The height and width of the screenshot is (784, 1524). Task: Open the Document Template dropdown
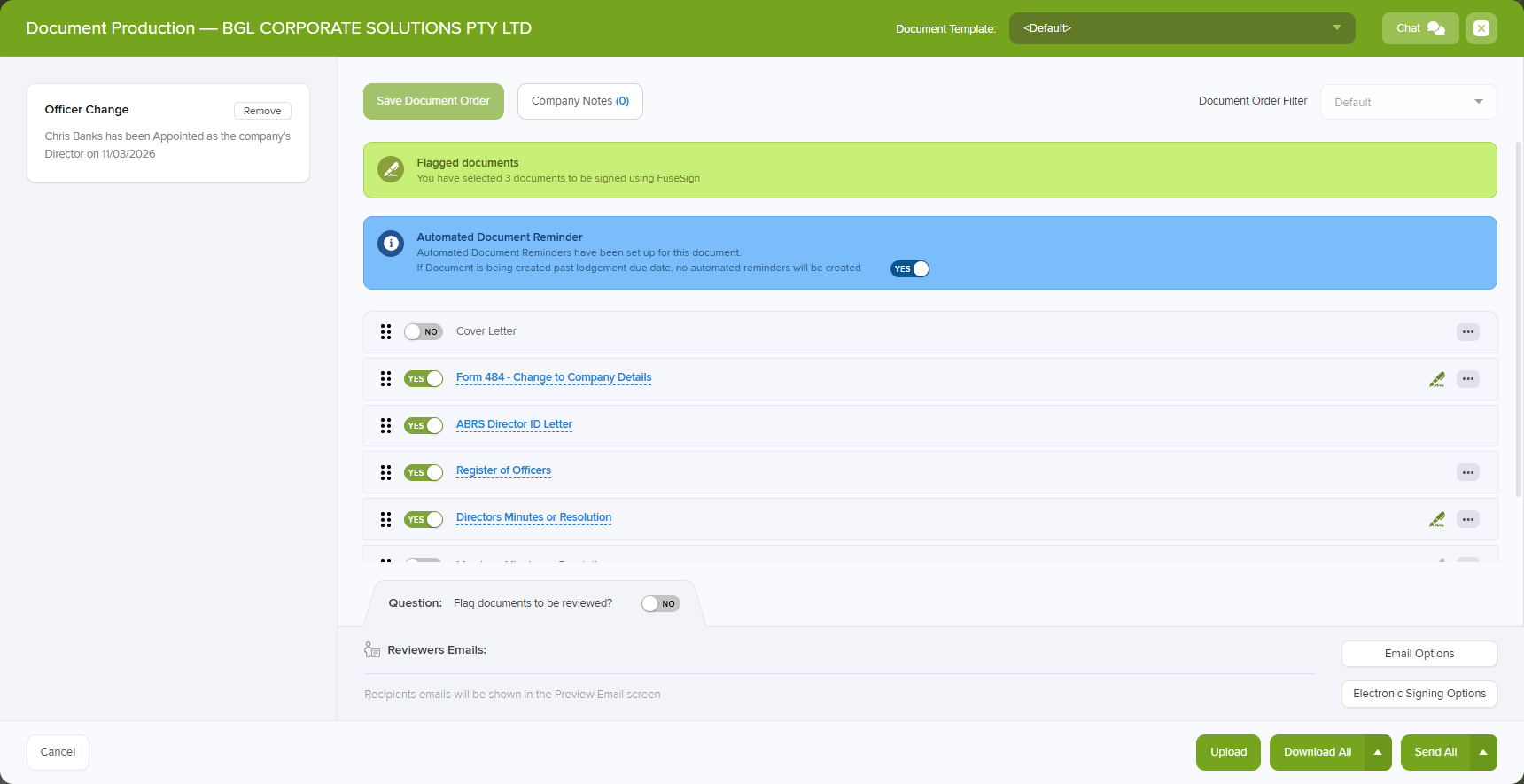(x=1182, y=28)
